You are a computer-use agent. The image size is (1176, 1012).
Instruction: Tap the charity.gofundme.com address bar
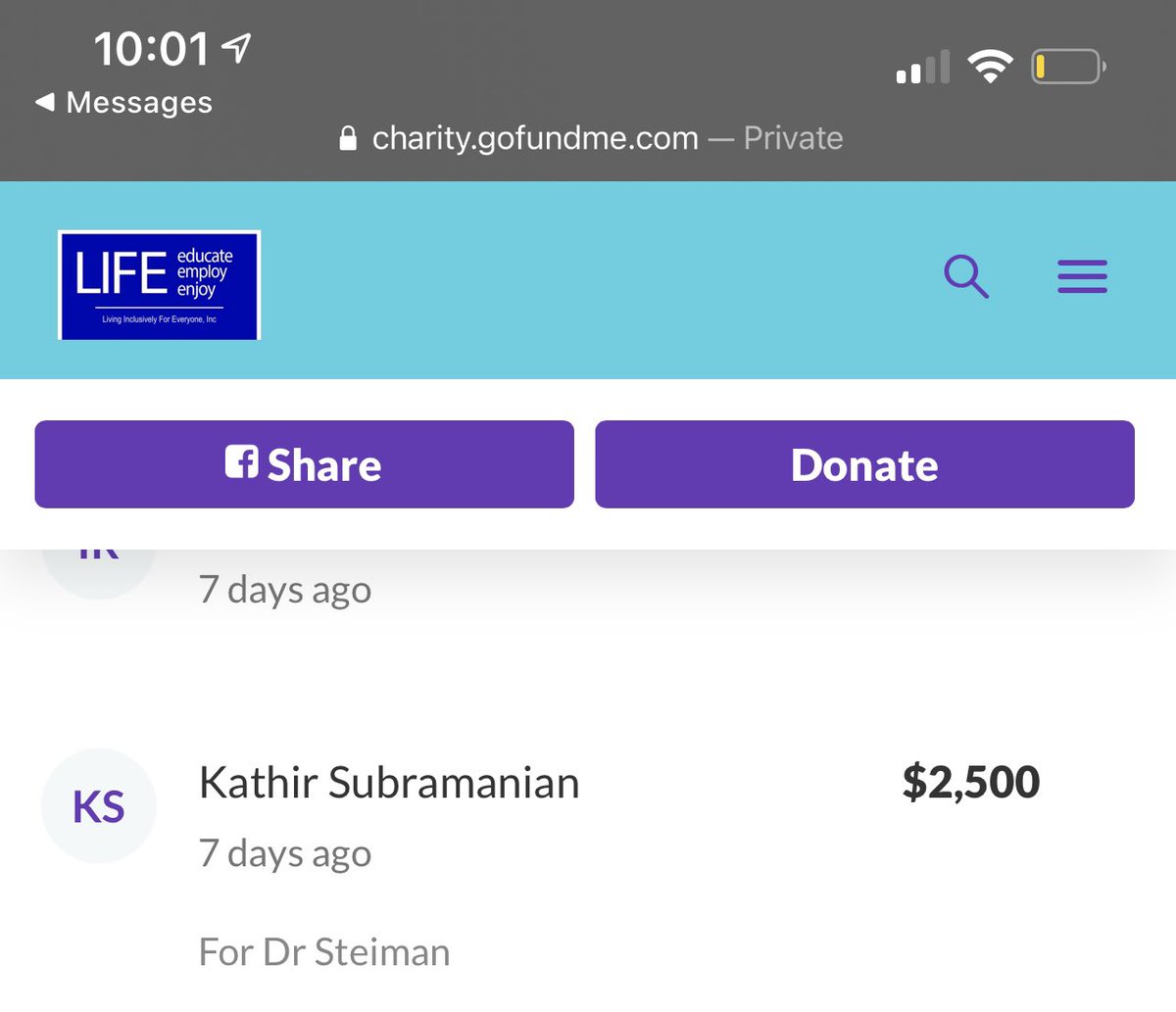(591, 138)
